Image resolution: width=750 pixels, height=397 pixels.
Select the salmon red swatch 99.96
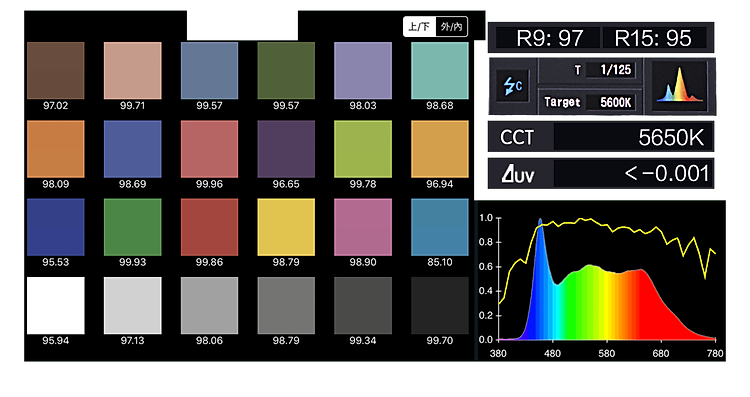coord(210,149)
